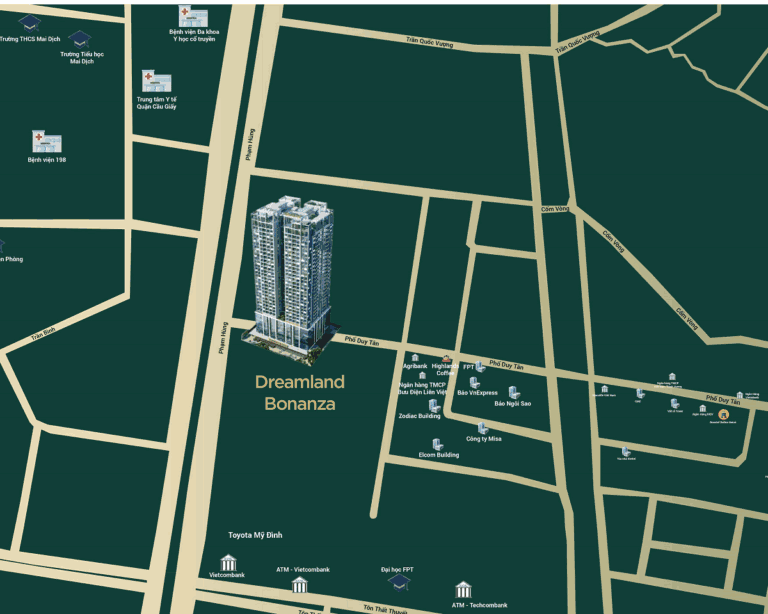Click the Zodiac Building icon
Image resolution: width=768 pixels, height=614 pixels.
(x=434, y=406)
